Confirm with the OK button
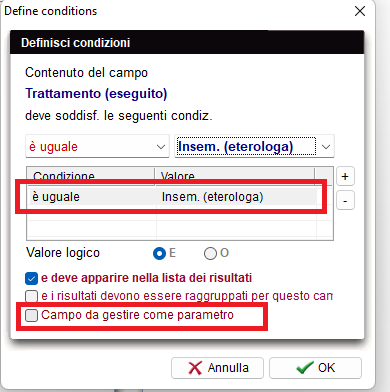Viewport: 390px width, 392px height. [x=315, y=368]
